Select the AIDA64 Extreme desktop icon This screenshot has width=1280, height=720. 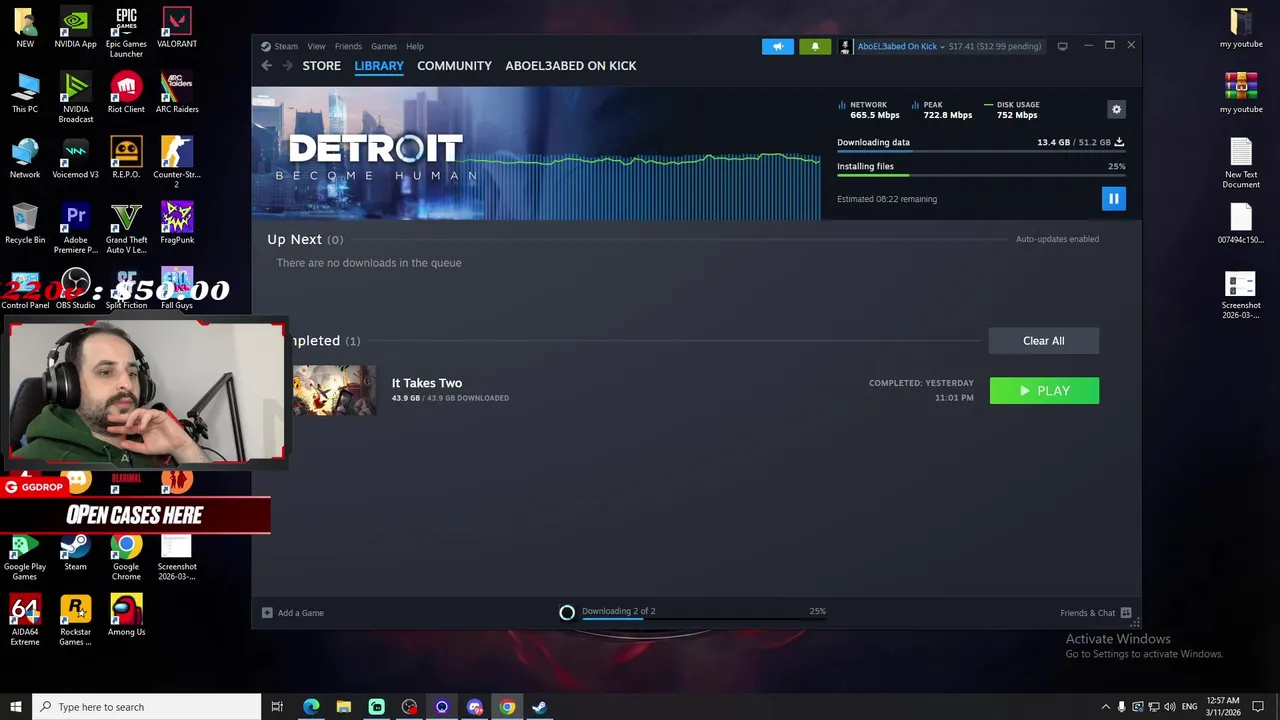[25, 621]
